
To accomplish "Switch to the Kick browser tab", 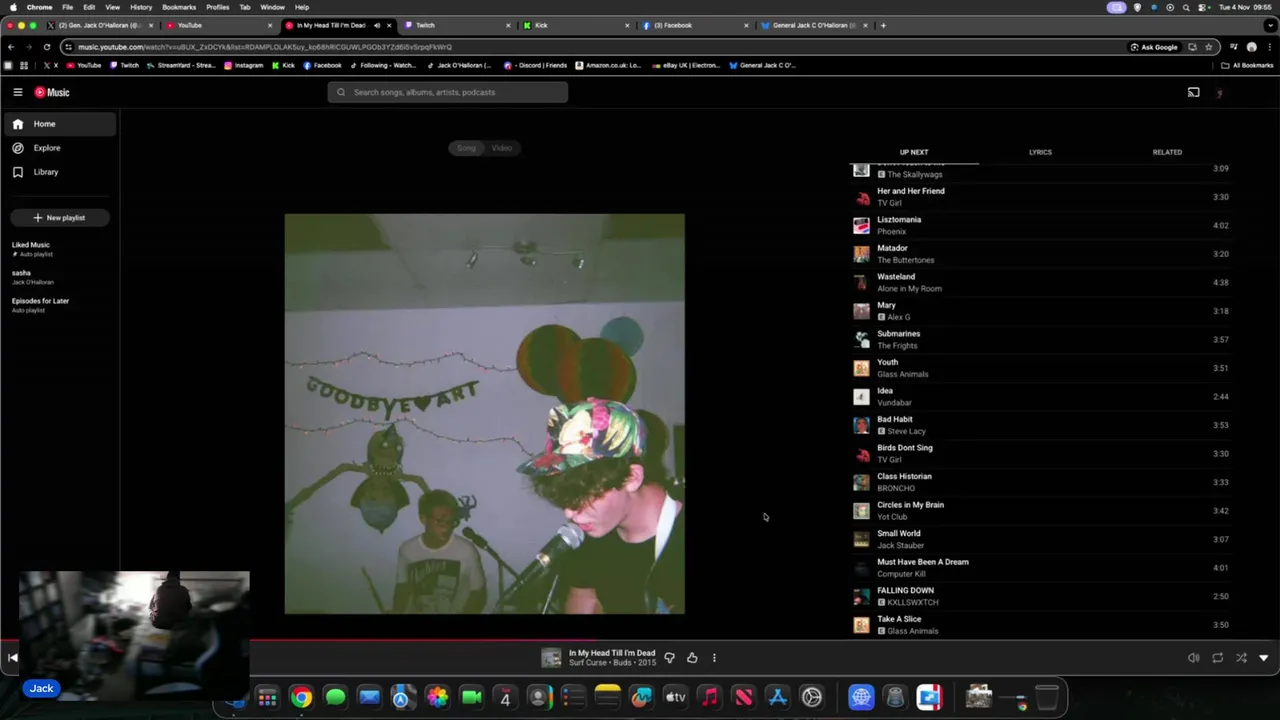I will pyautogui.click(x=577, y=25).
